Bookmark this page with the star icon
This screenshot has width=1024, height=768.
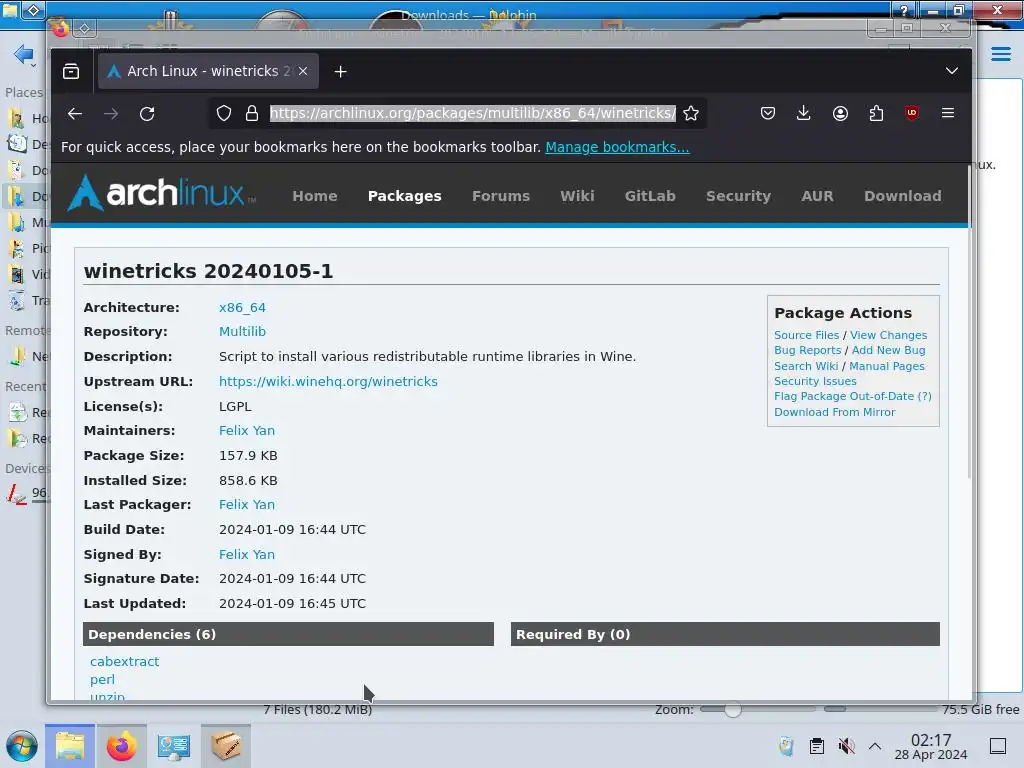coord(691,114)
